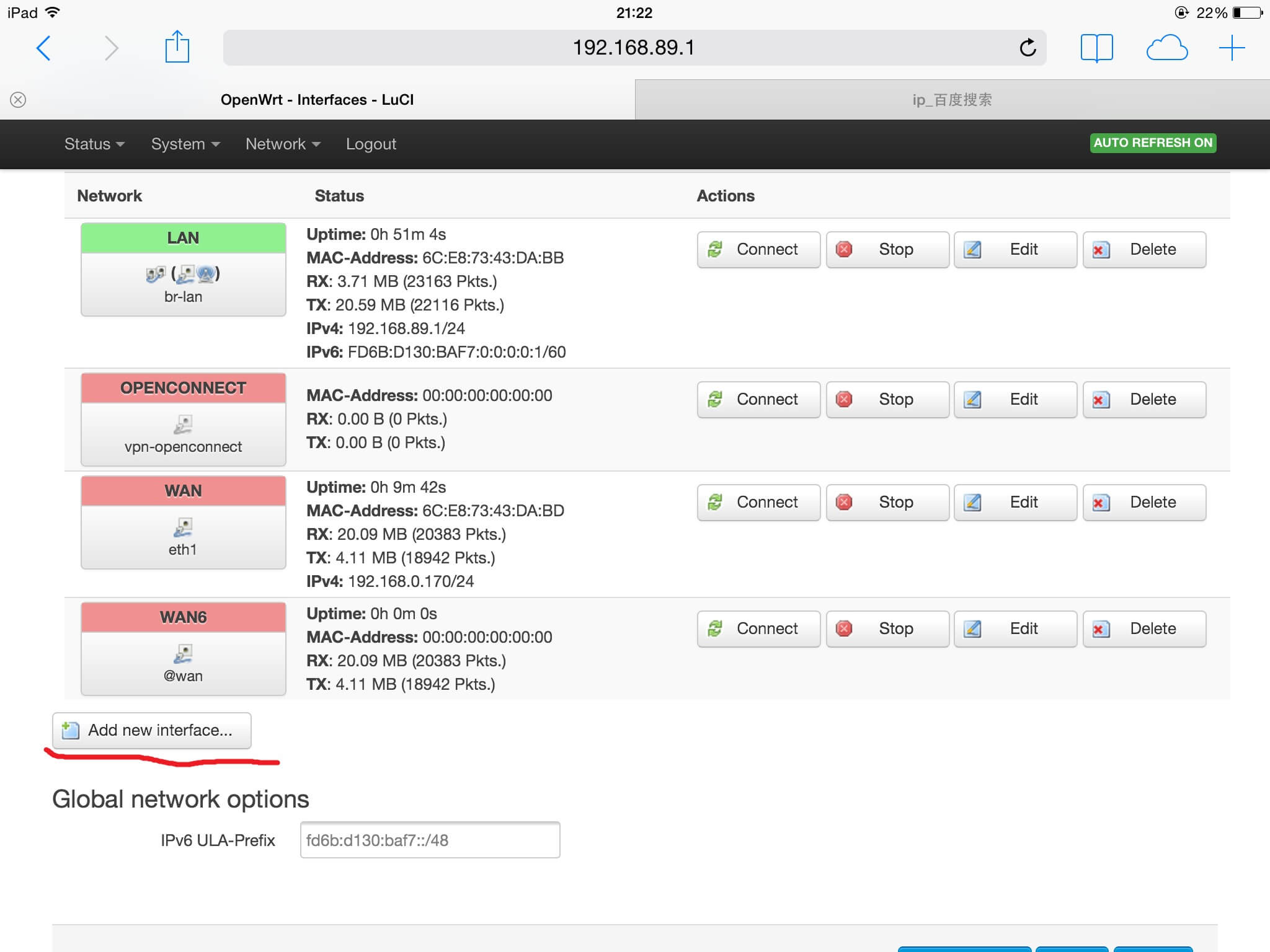Image resolution: width=1270 pixels, height=952 pixels.
Task: Connect the WAN interface
Action: tap(758, 503)
